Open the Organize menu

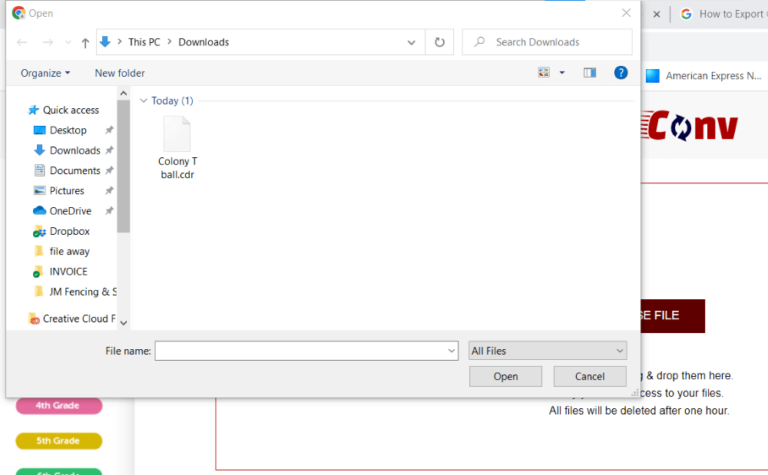[x=45, y=73]
